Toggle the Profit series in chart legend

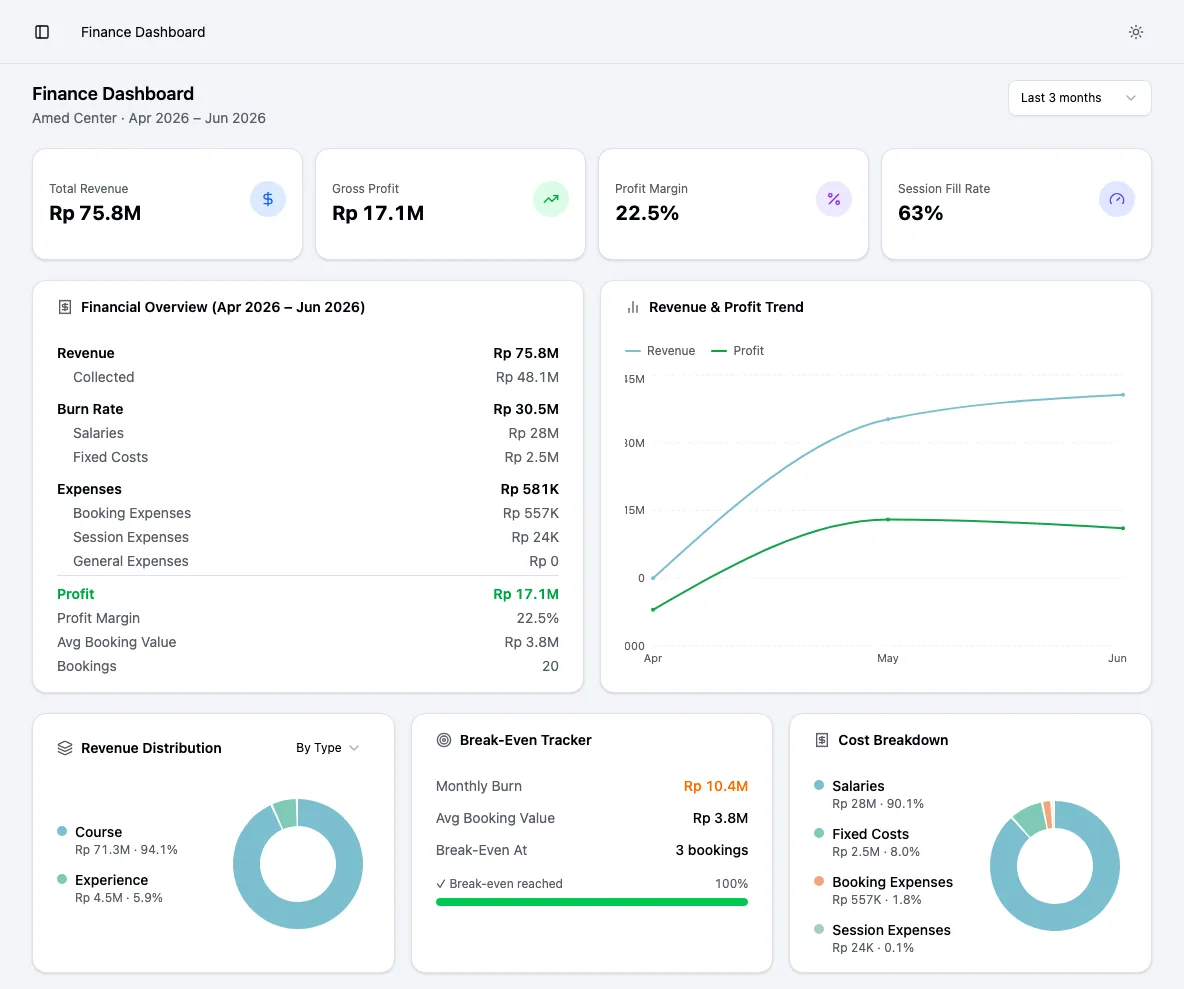pyautogui.click(x=738, y=351)
